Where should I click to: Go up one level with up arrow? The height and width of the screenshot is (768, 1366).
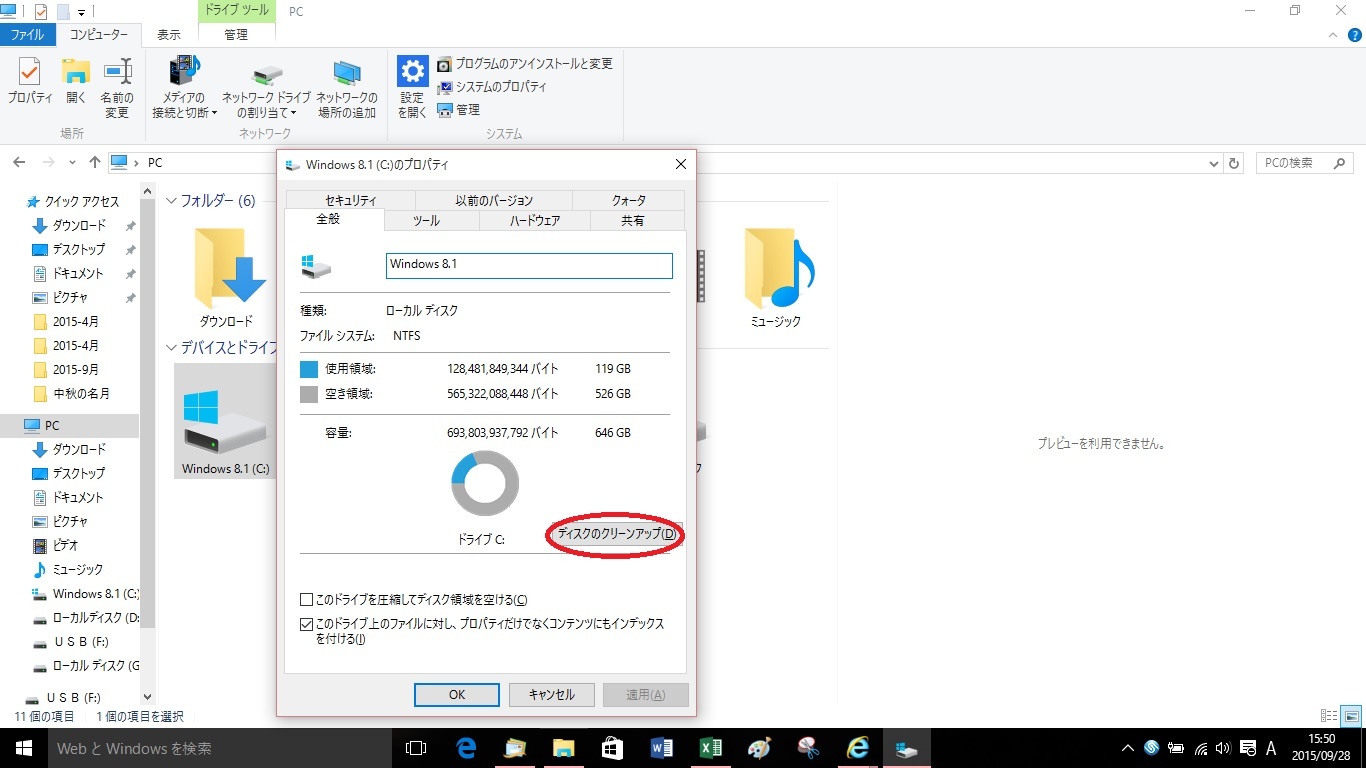[94, 163]
